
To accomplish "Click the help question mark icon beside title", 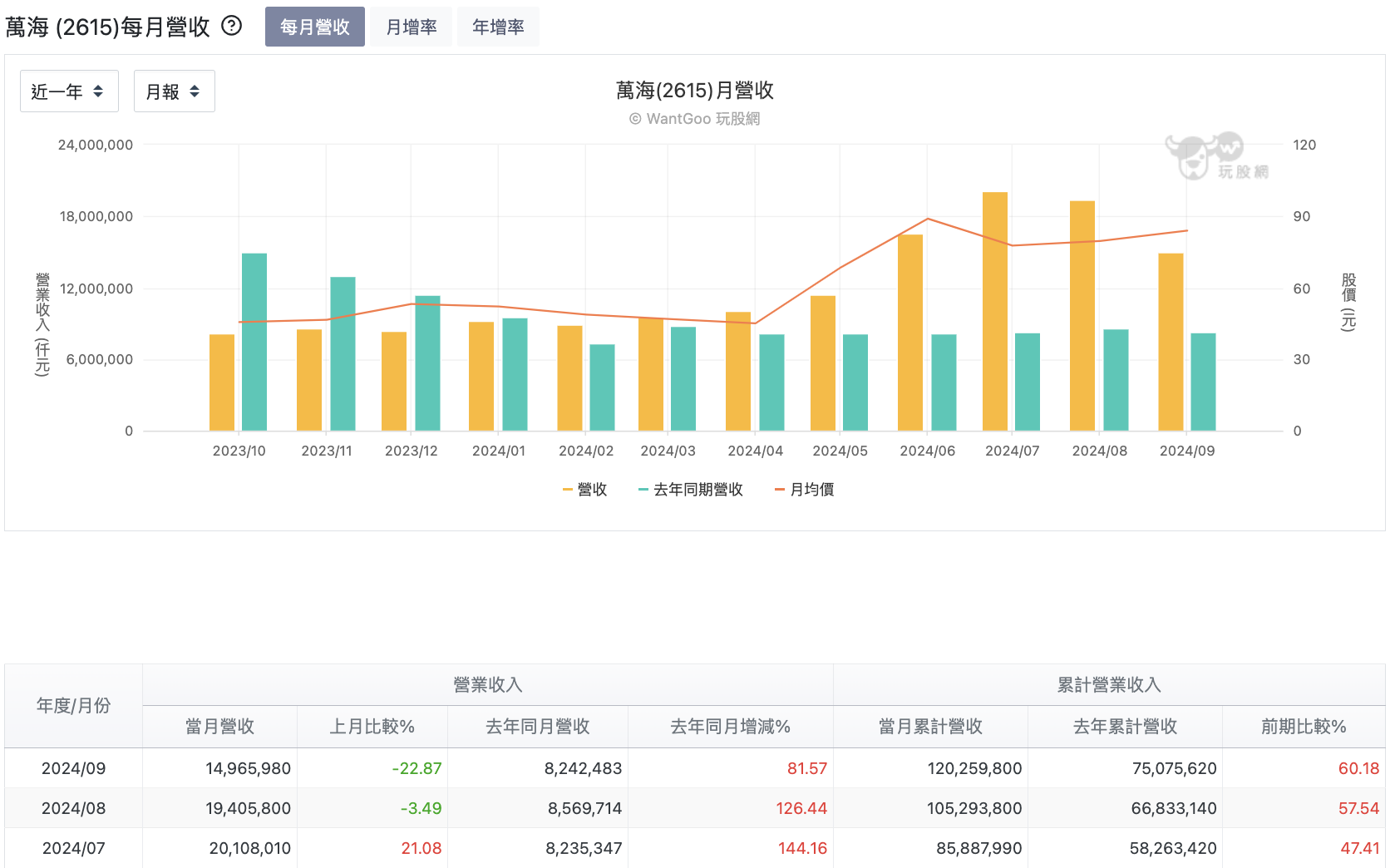I will pyautogui.click(x=232, y=26).
